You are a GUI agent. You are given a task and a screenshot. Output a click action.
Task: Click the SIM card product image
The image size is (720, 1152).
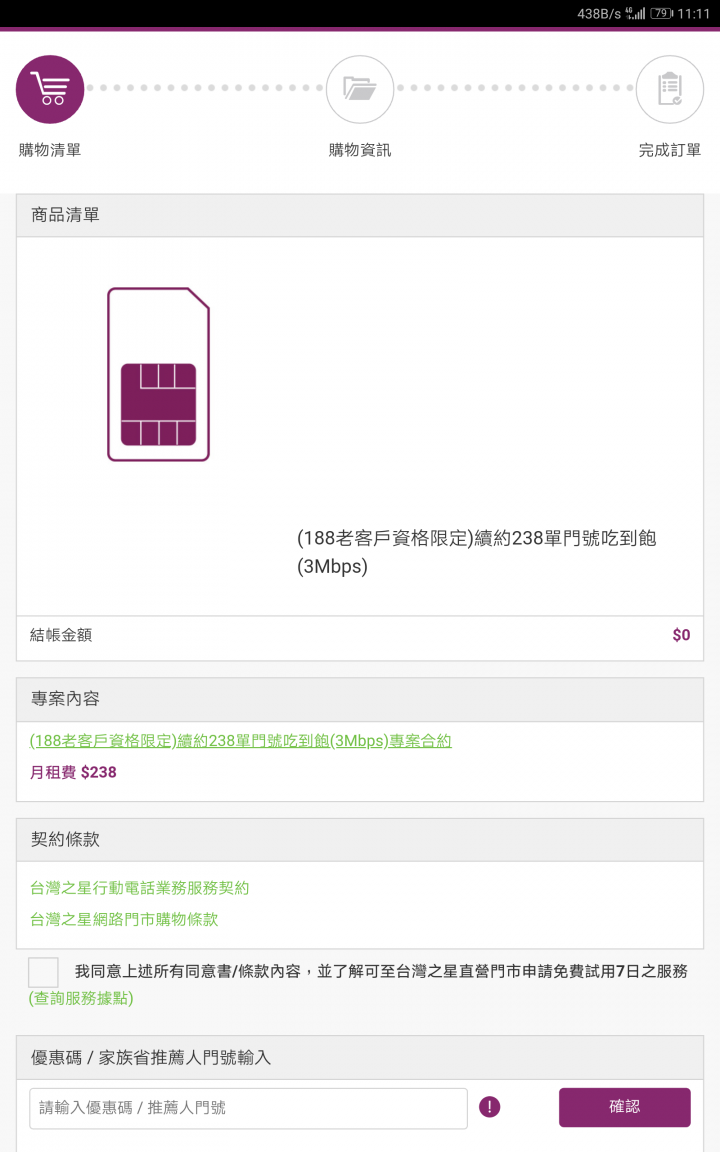point(159,375)
